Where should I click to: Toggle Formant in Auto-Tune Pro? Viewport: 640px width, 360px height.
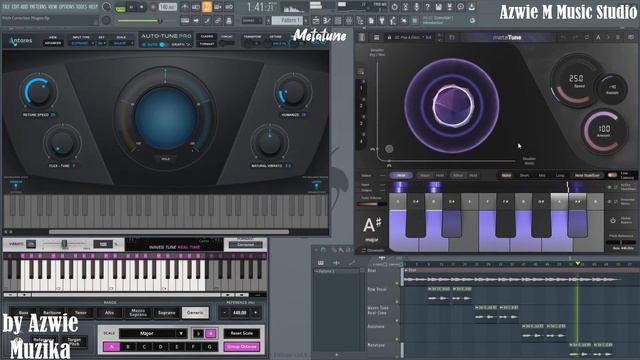(x=207, y=44)
